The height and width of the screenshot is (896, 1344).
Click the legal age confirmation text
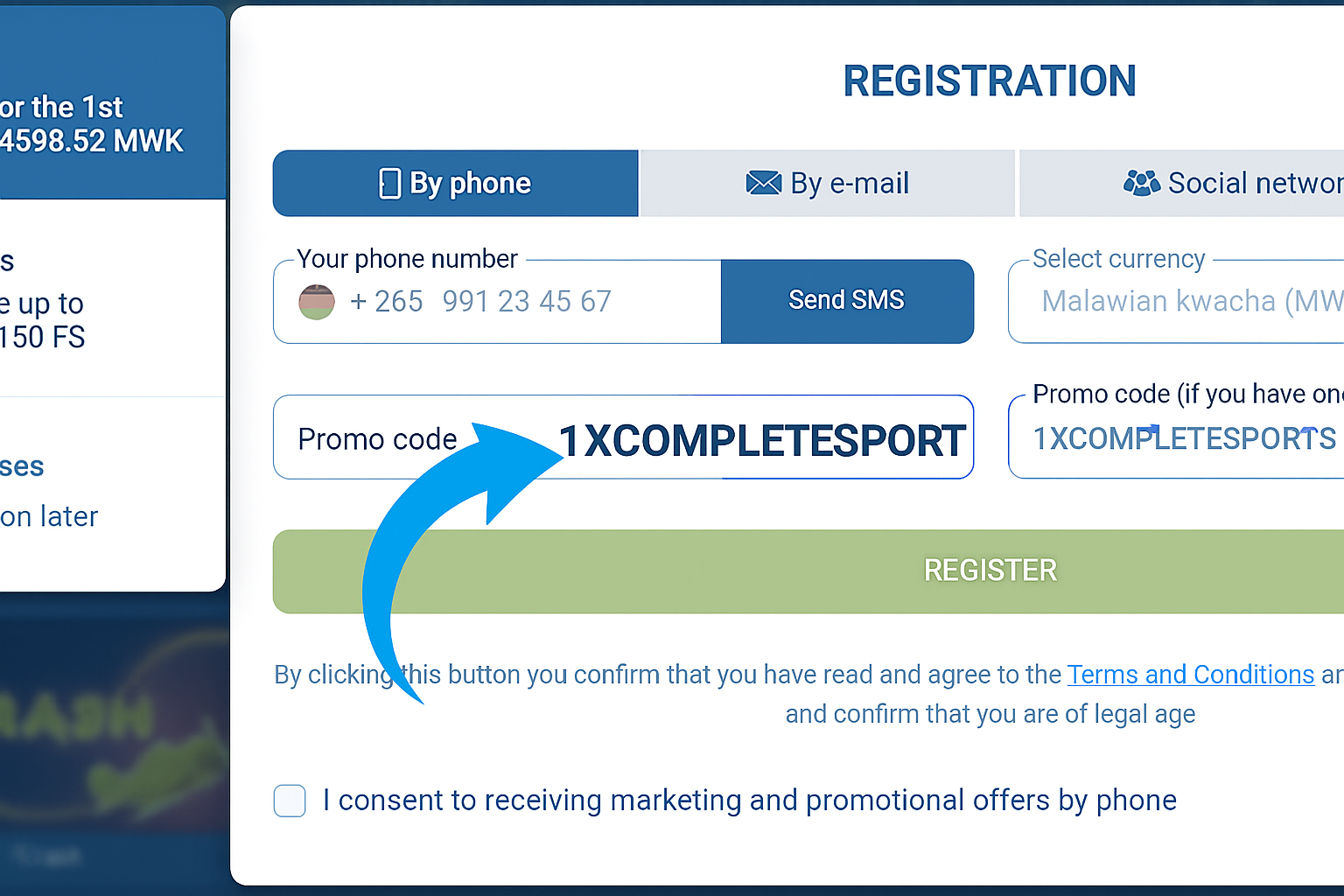(x=990, y=714)
